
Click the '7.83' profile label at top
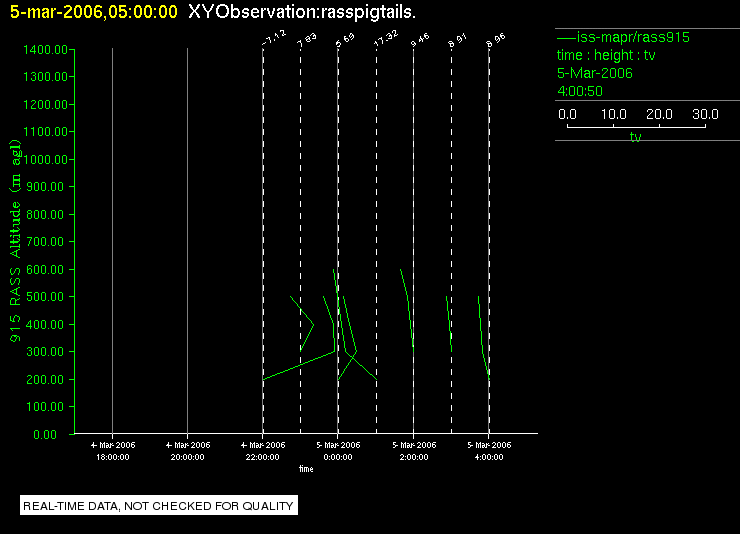pyautogui.click(x=306, y=40)
